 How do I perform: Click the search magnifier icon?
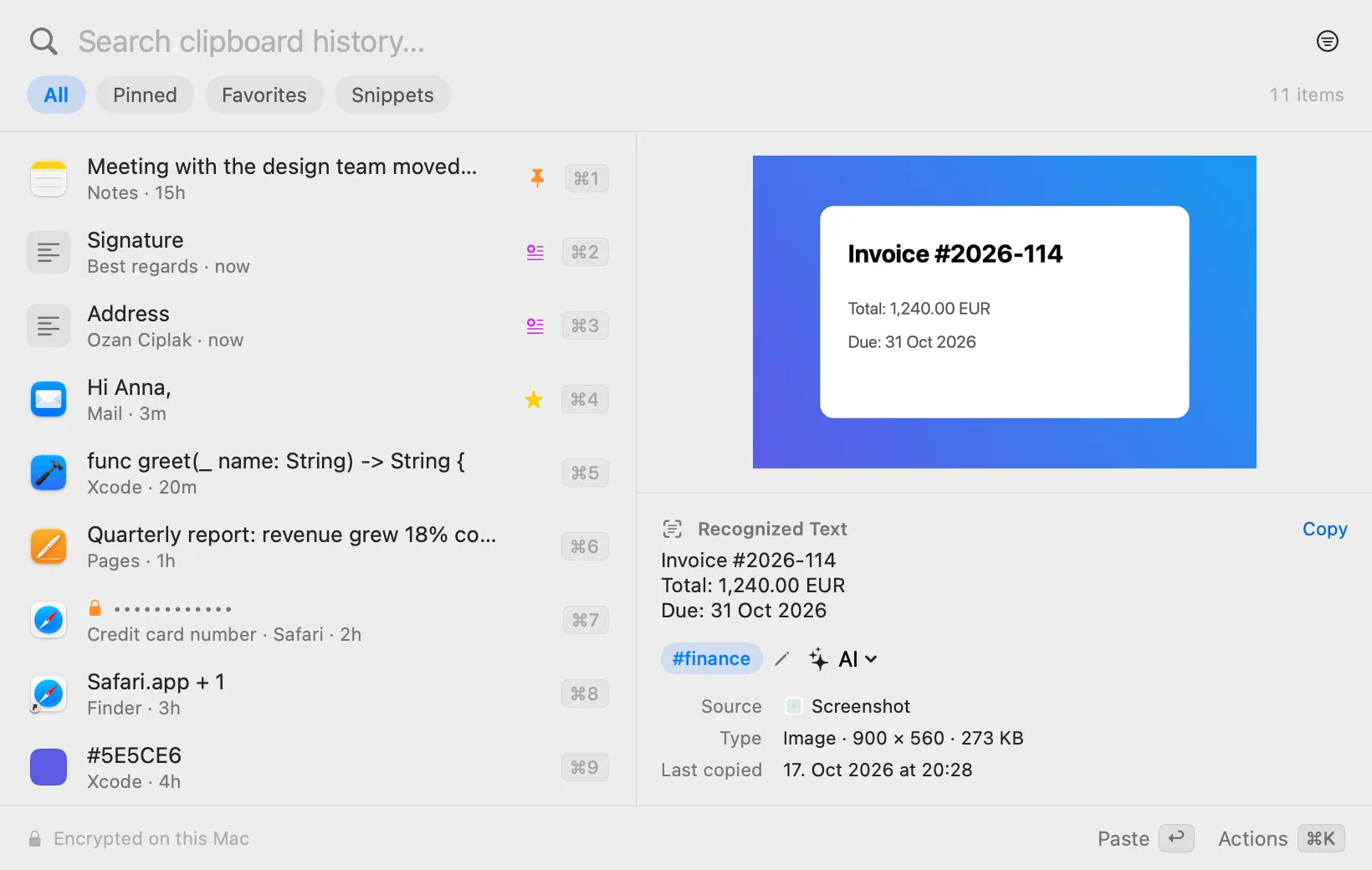pos(44,41)
